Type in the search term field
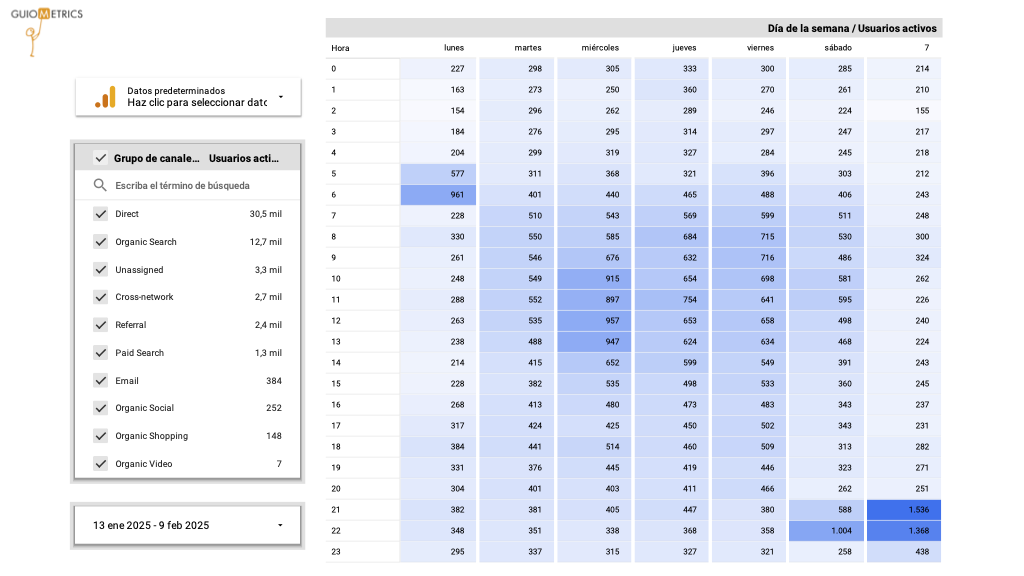The image size is (1024, 576). [195, 186]
